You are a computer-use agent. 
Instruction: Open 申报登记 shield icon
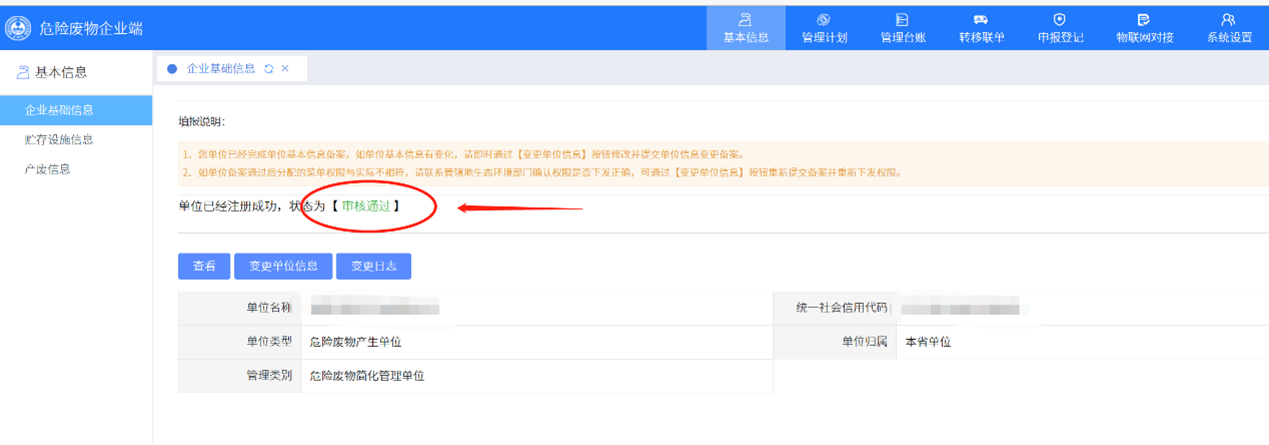(x=1060, y=20)
